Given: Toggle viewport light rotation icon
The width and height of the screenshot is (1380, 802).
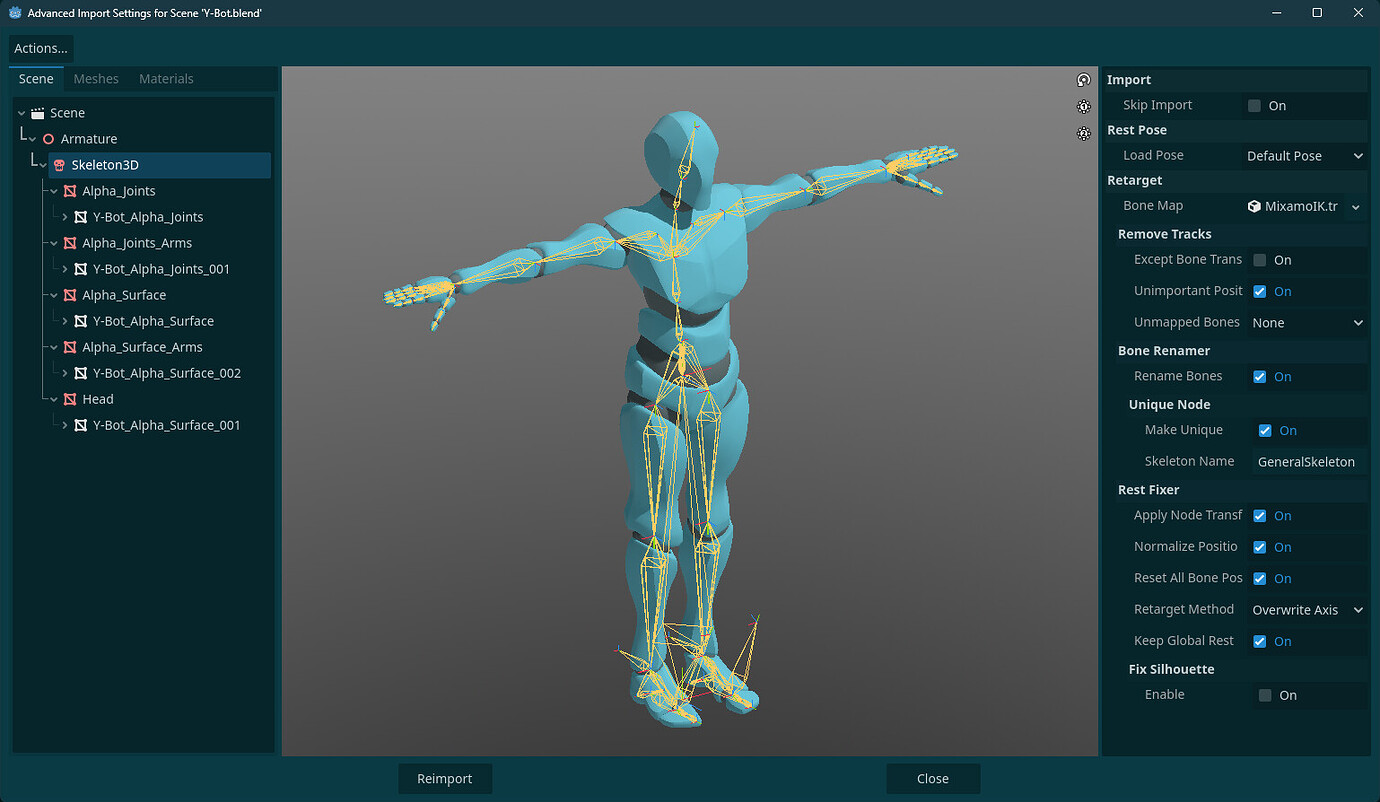Looking at the screenshot, I should pos(1084,80).
